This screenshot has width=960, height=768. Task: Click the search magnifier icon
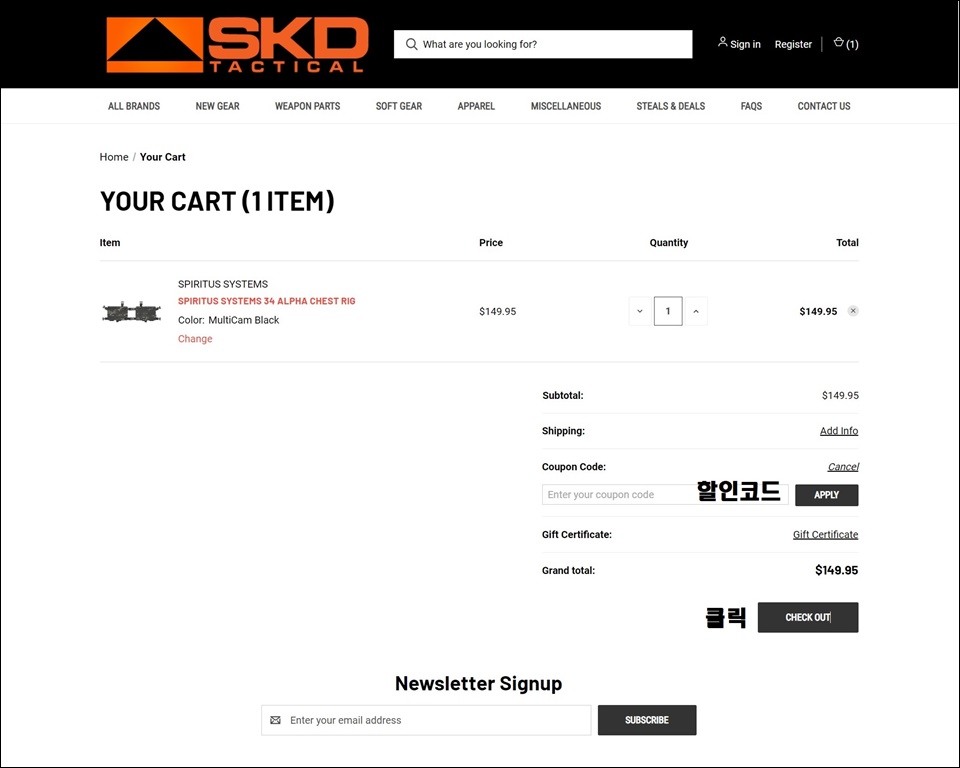pos(411,44)
